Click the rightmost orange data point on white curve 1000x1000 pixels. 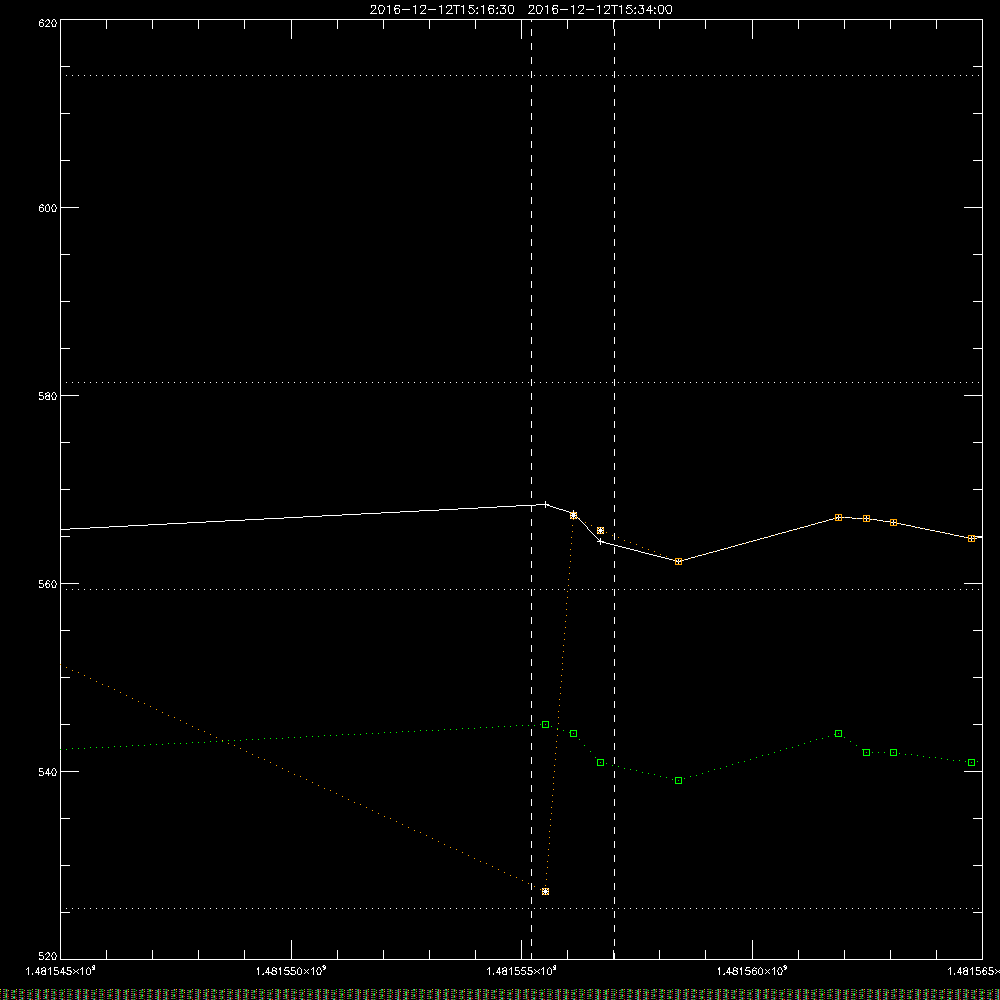tap(971, 539)
